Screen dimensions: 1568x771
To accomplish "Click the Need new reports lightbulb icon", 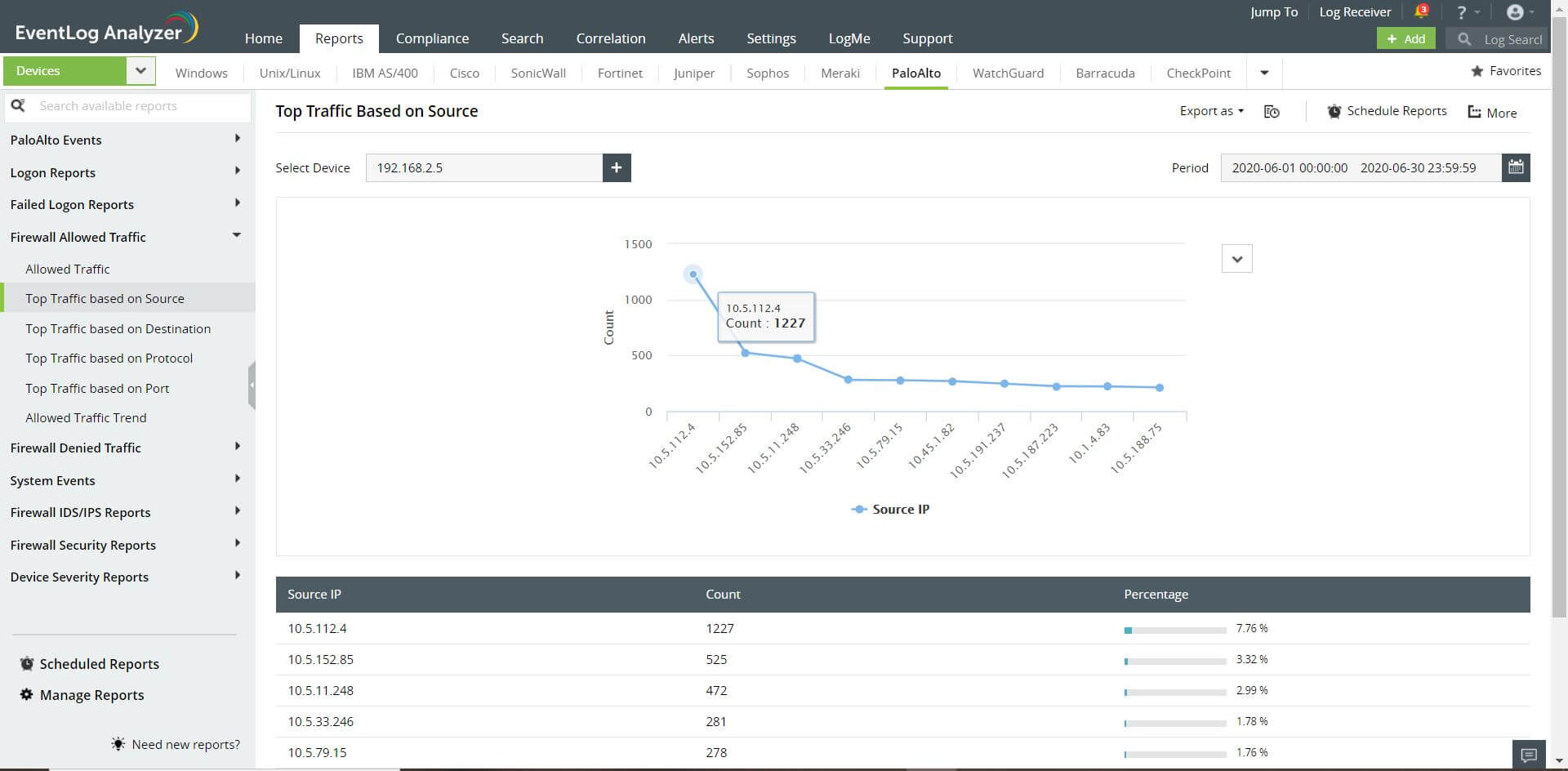I will click(x=118, y=744).
